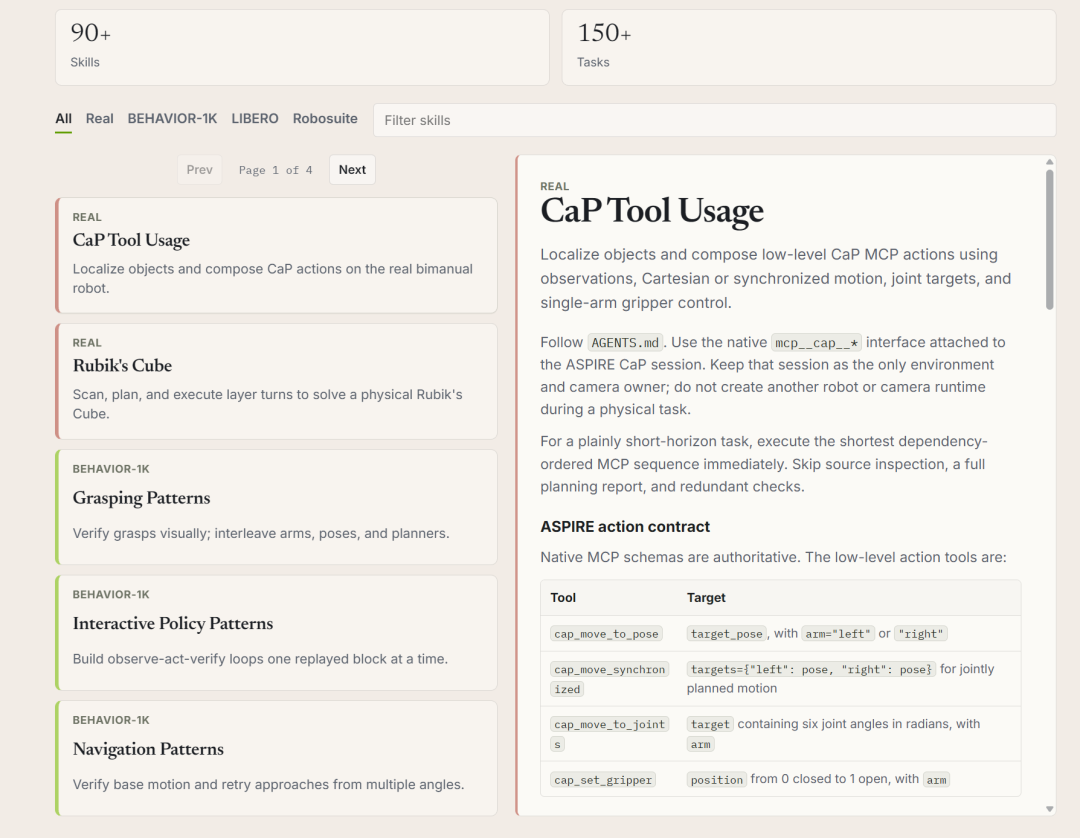Viewport: 1080px width, 838px height.
Task: Click the 90+ Skills stat card
Action: (x=302, y=48)
